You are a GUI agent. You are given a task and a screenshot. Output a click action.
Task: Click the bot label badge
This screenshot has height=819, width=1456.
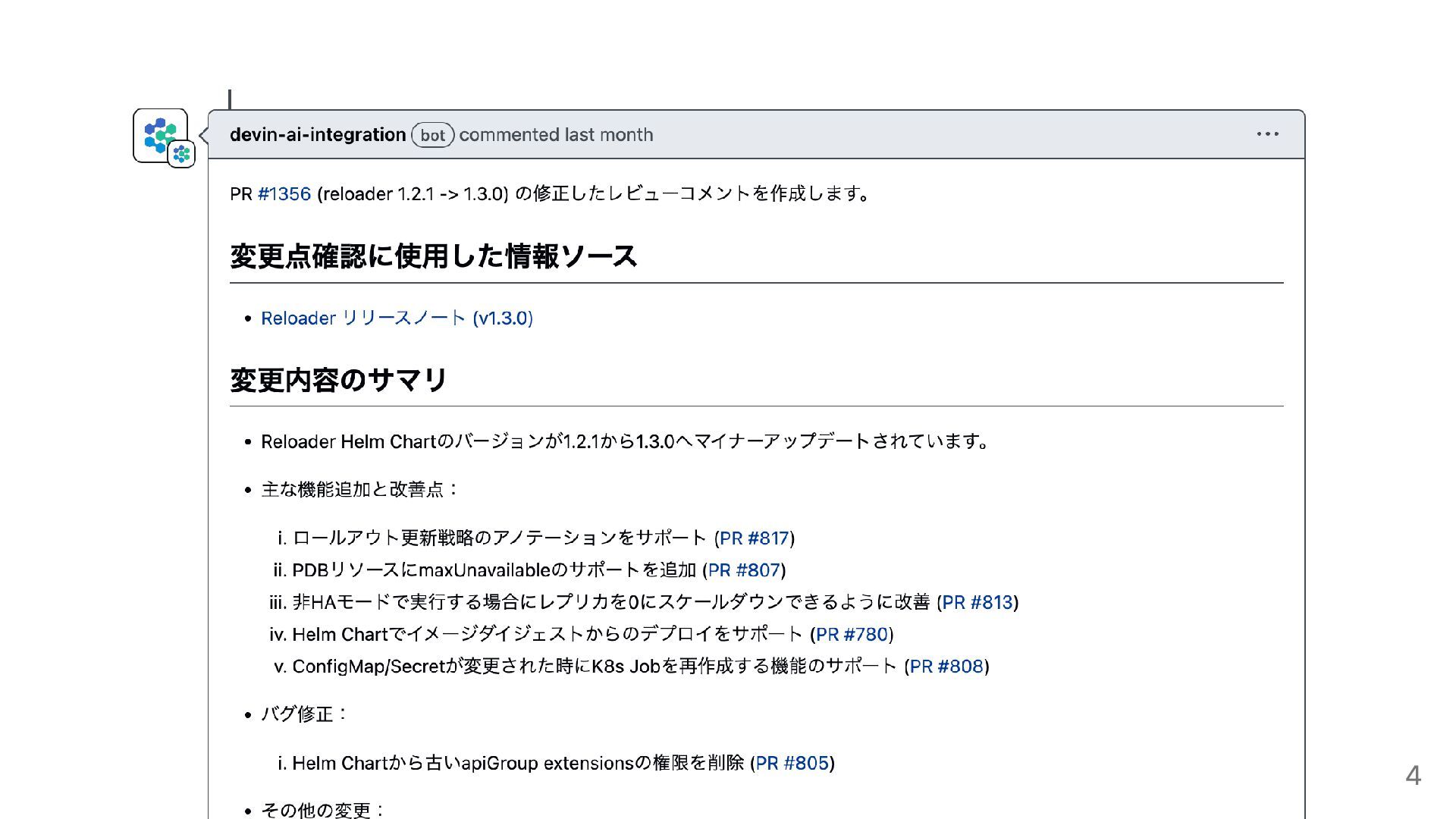tap(432, 135)
